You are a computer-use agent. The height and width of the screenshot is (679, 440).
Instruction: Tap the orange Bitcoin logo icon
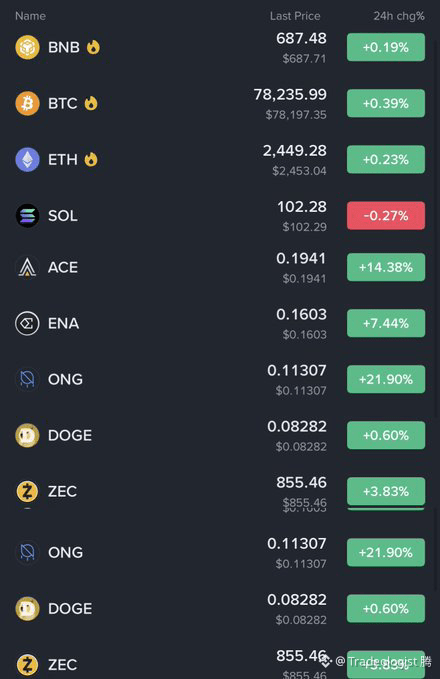pyautogui.click(x=27, y=103)
